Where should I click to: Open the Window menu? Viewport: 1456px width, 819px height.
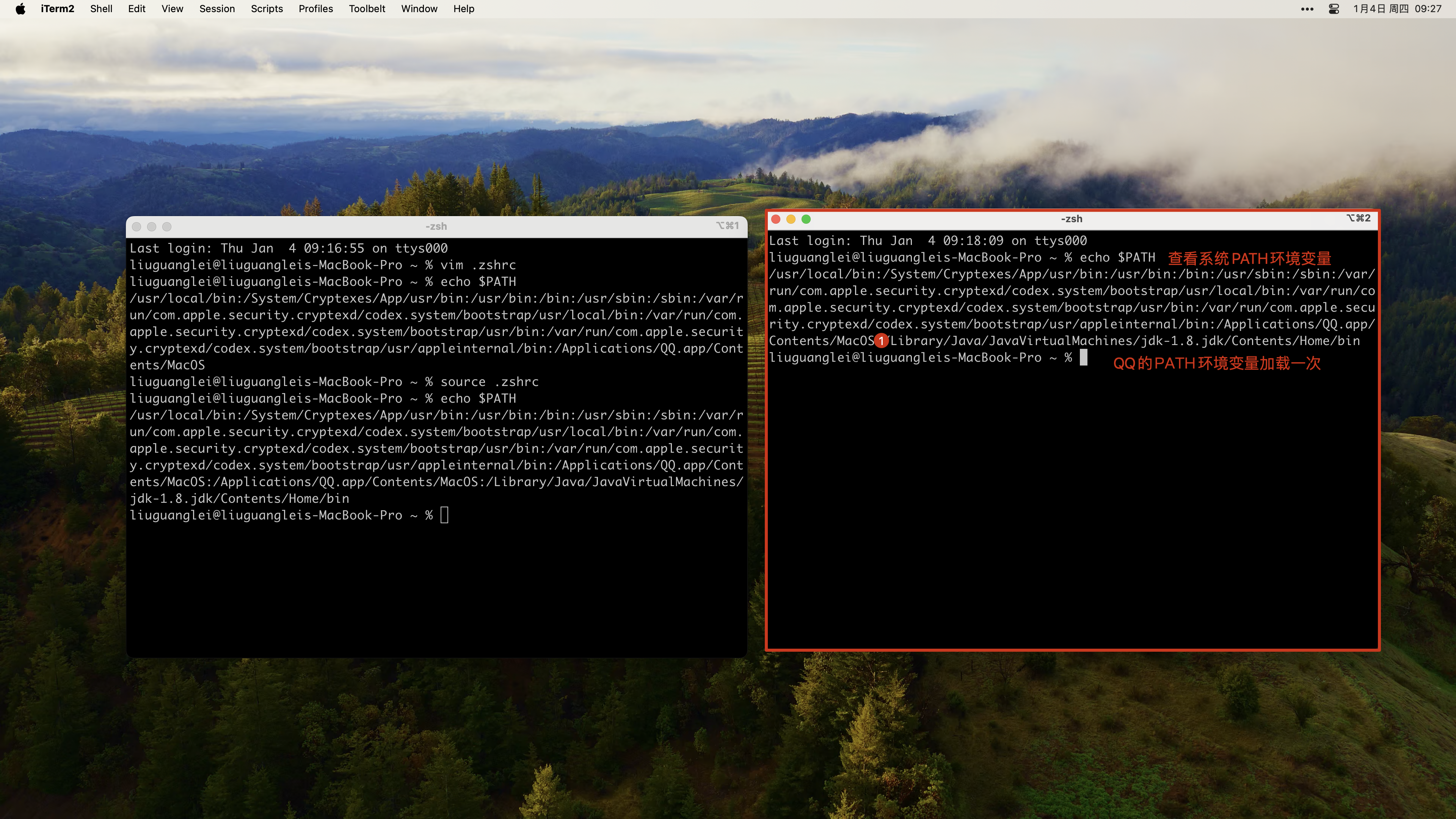click(419, 8)
